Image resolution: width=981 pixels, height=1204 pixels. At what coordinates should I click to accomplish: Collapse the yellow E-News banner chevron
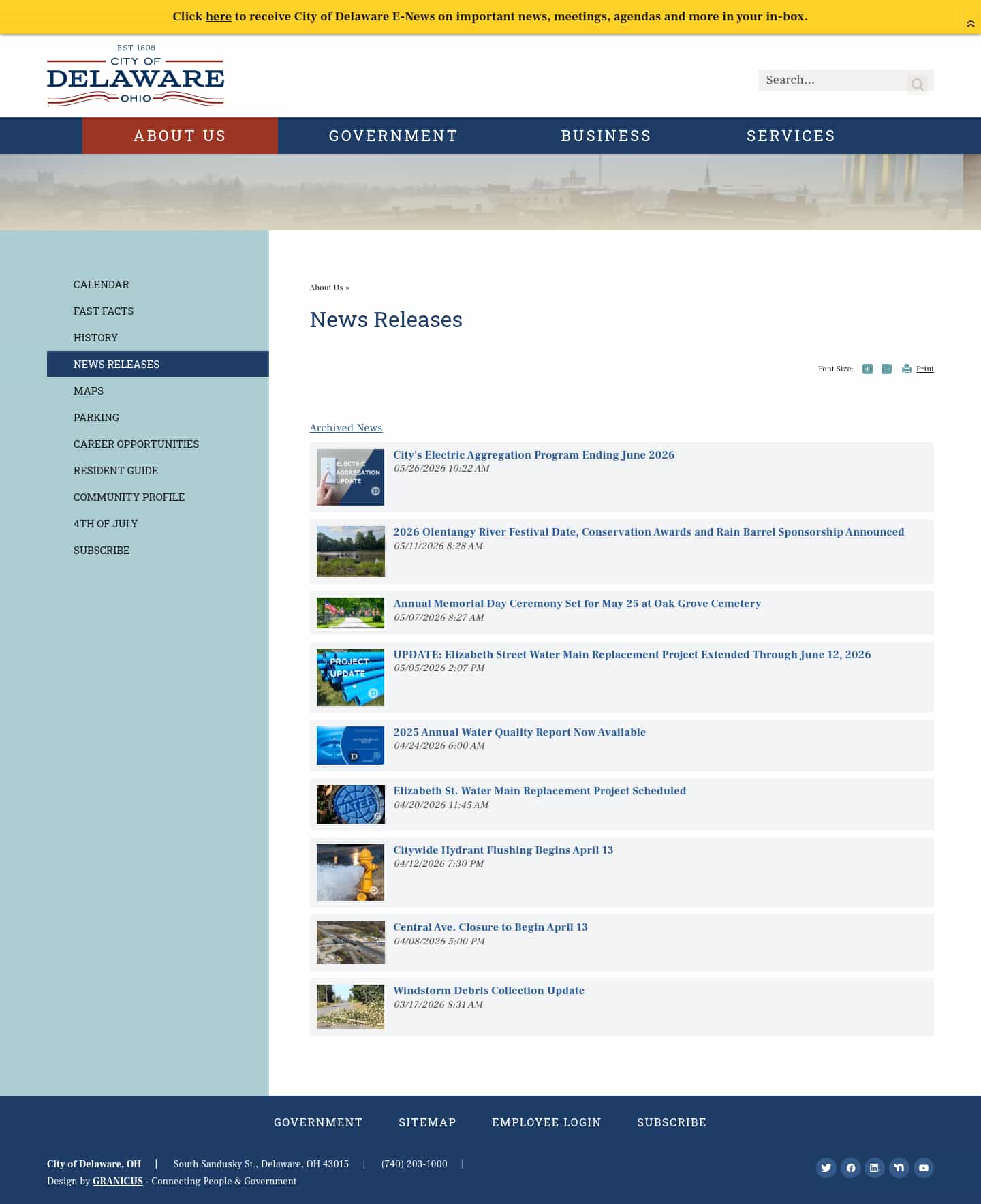tap(971, 24)
